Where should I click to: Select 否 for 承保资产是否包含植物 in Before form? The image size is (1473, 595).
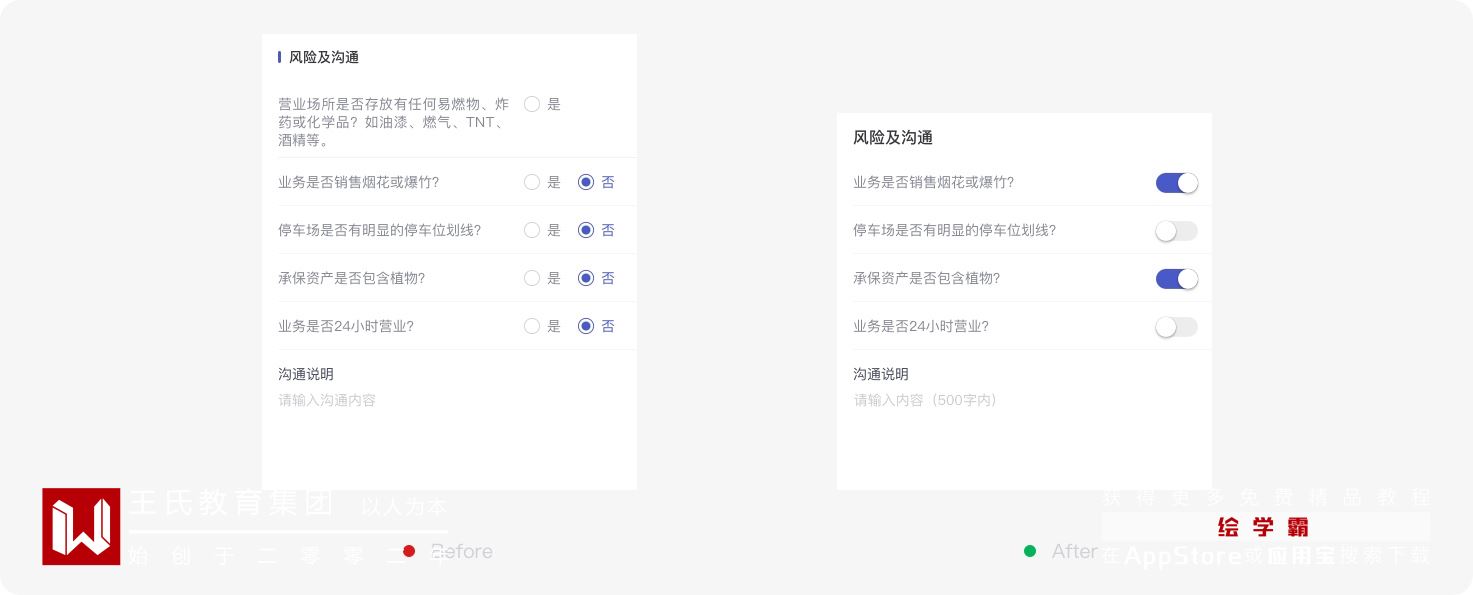coord(586,278)
